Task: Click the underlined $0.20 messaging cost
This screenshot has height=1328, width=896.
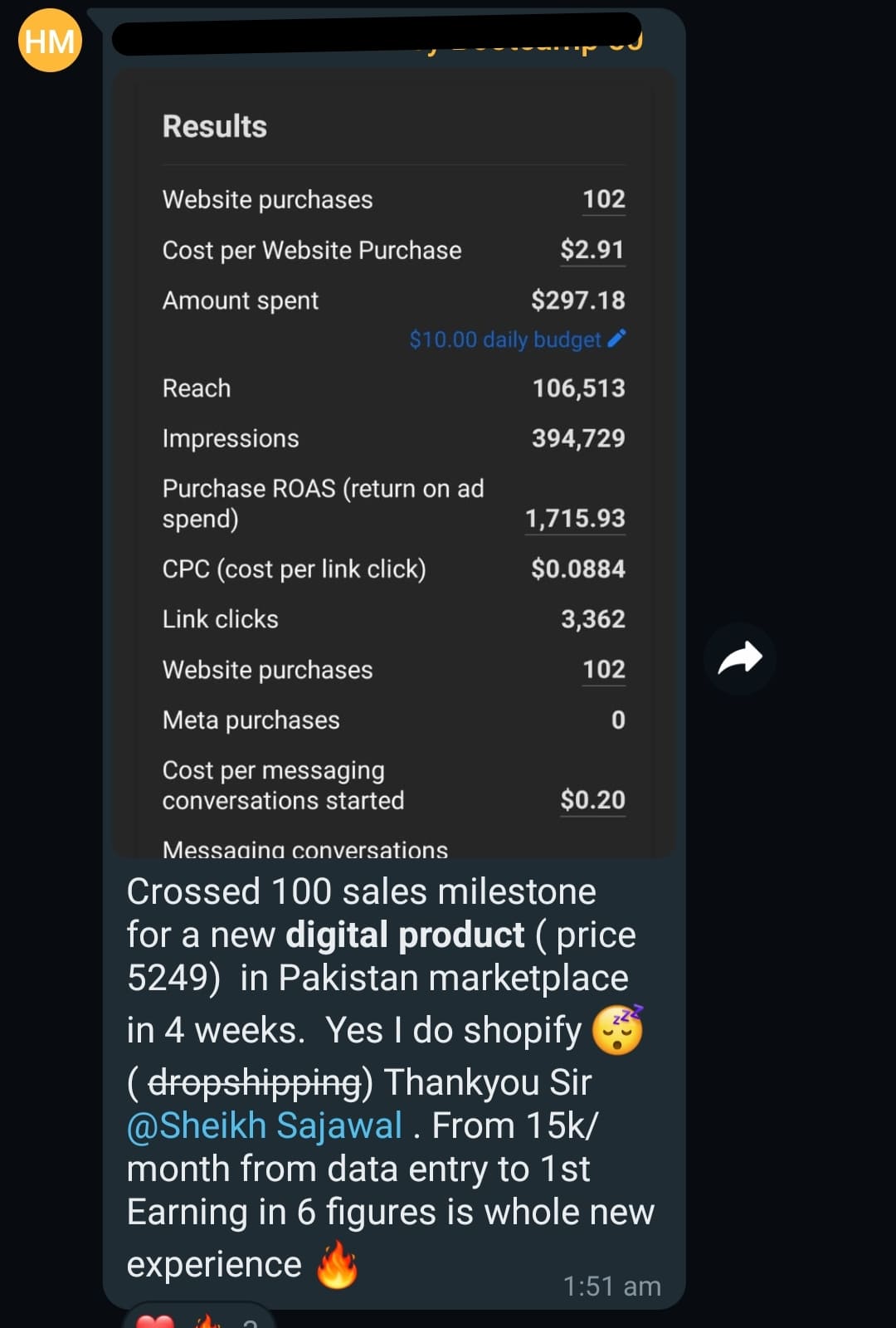Action: tap(592, 799)
